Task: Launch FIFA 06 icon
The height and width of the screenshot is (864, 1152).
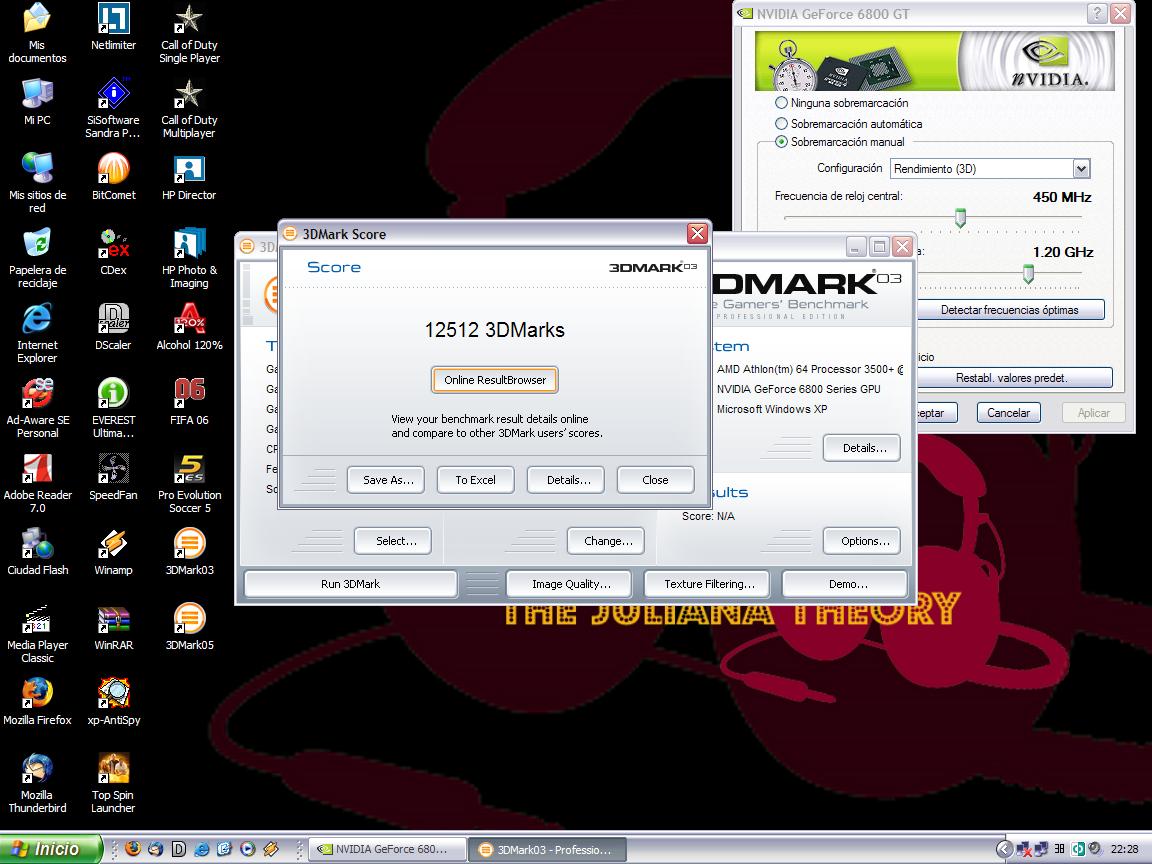Action: [x=189, y=402]
